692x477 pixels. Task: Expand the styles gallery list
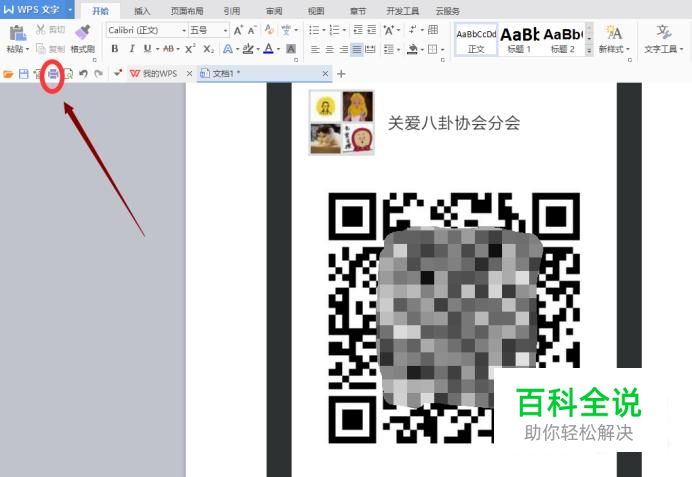[x=589, y=51]
